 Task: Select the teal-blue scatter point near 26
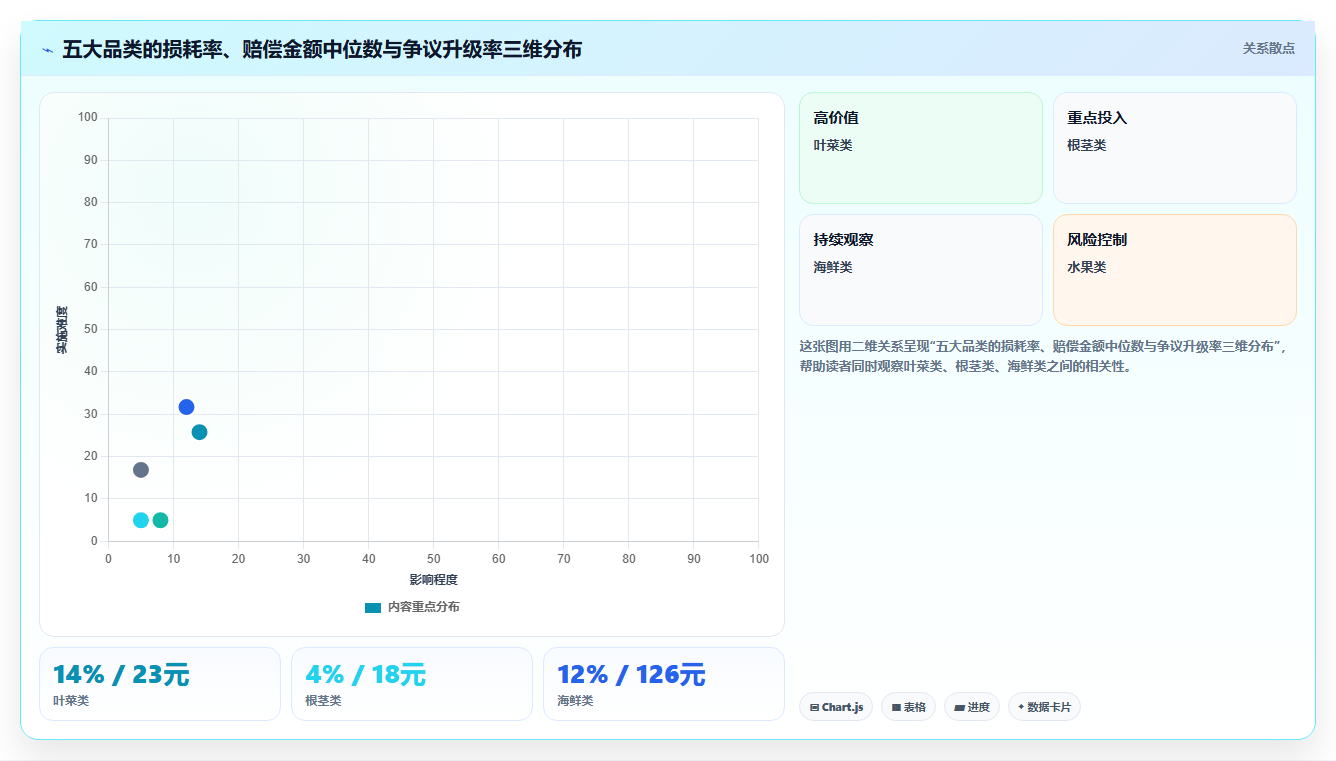(199, 432)
